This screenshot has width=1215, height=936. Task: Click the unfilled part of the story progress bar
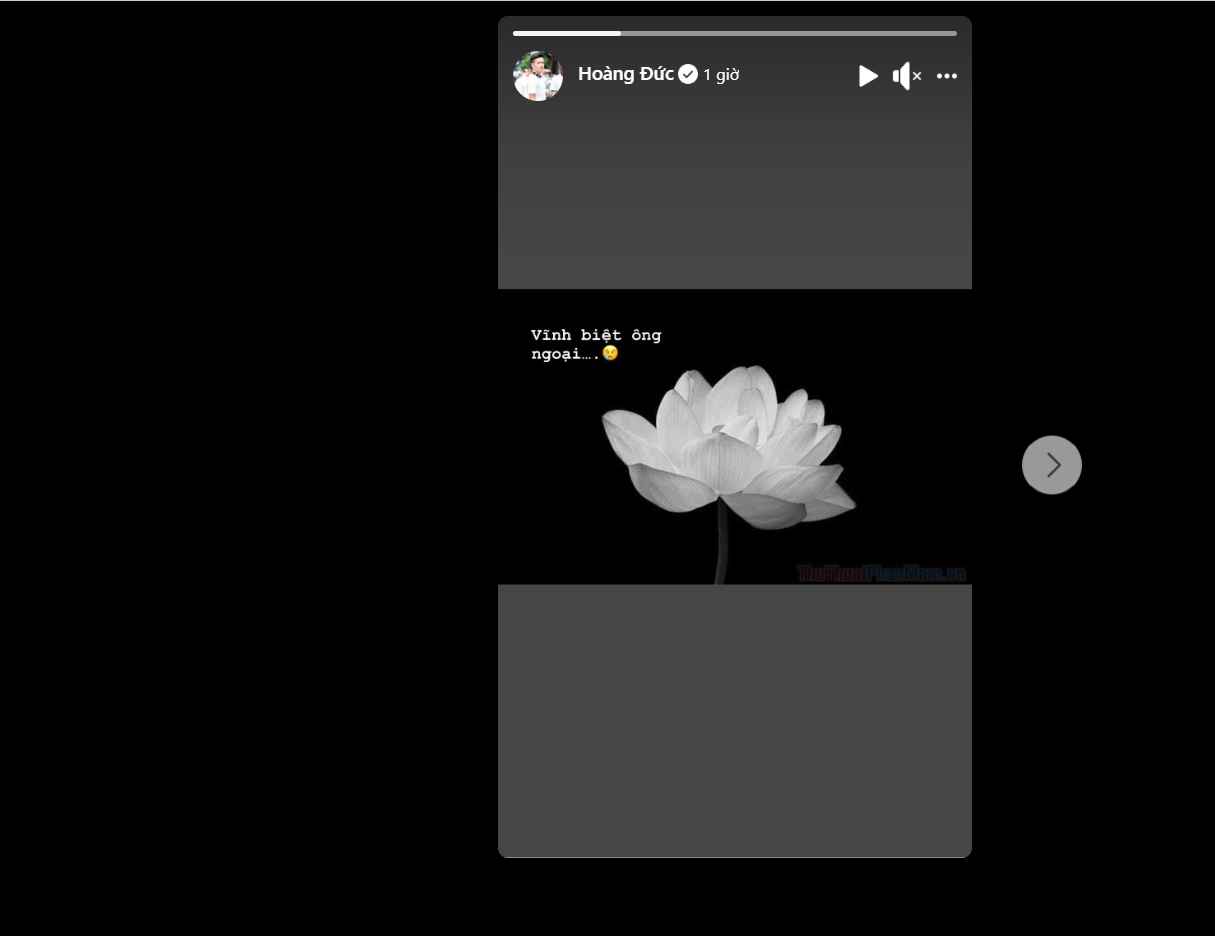[788, 33]
